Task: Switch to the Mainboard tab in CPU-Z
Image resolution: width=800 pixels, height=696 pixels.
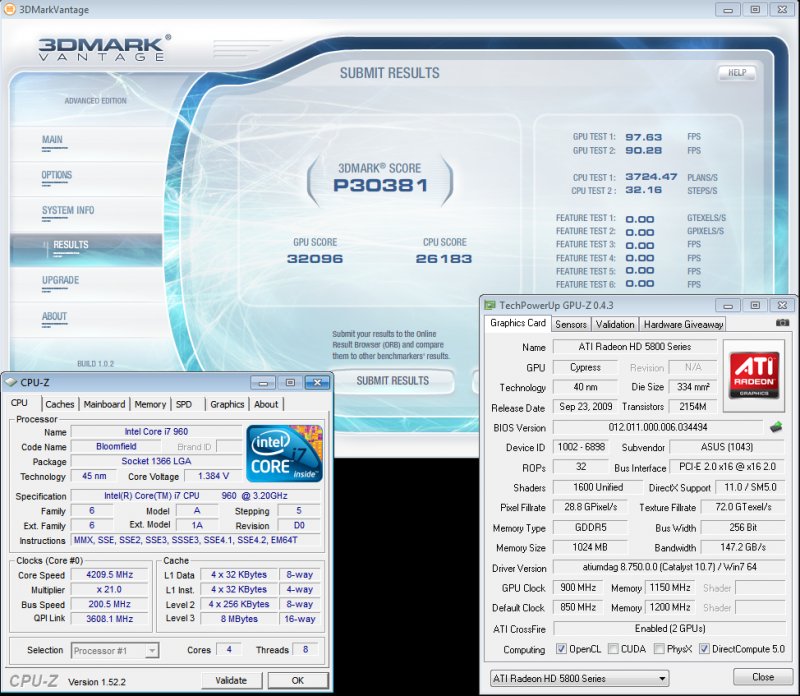Action: click(104, 404)
